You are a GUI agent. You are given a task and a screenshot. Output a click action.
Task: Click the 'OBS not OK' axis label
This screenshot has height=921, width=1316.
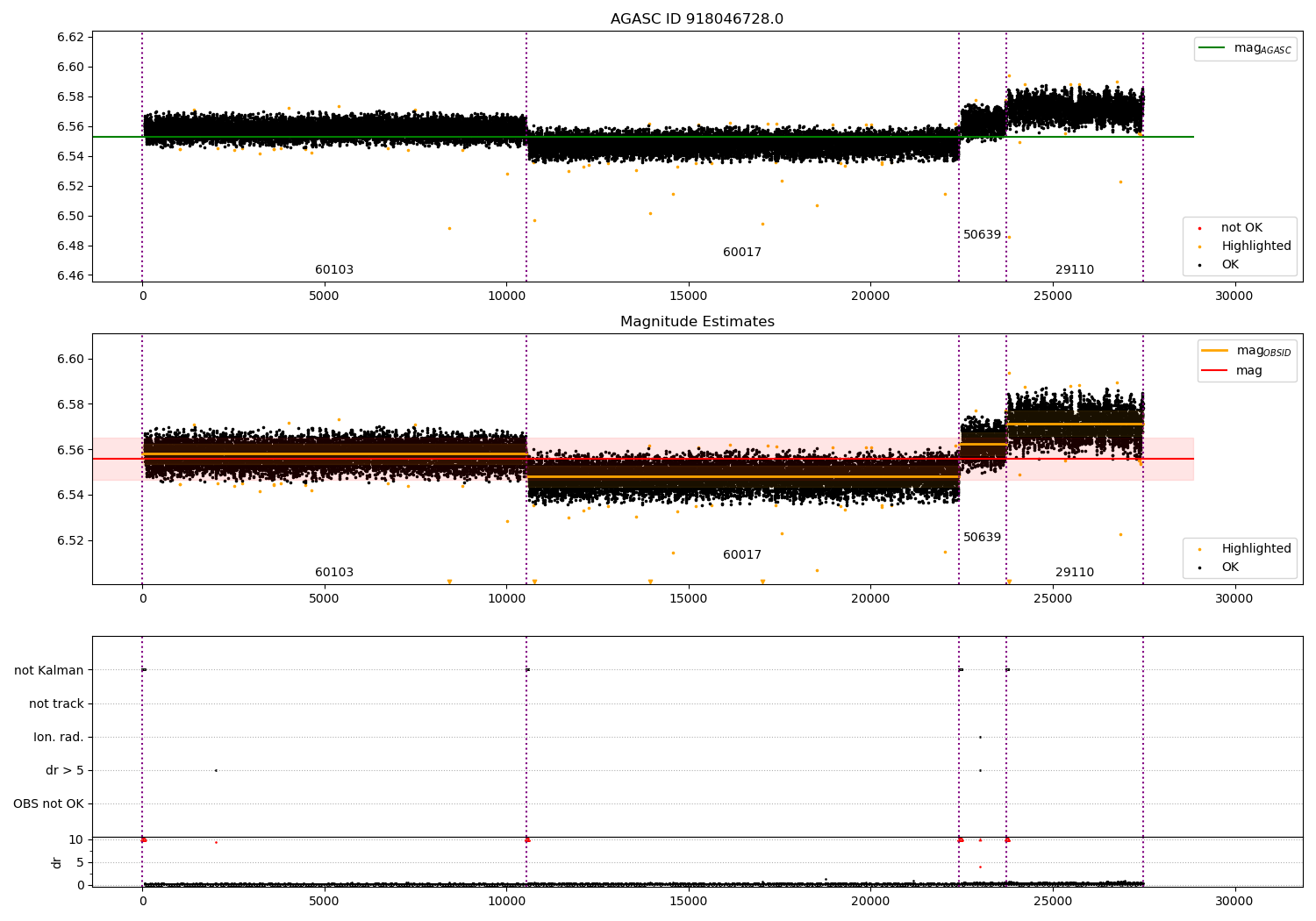tap(48, 804)
